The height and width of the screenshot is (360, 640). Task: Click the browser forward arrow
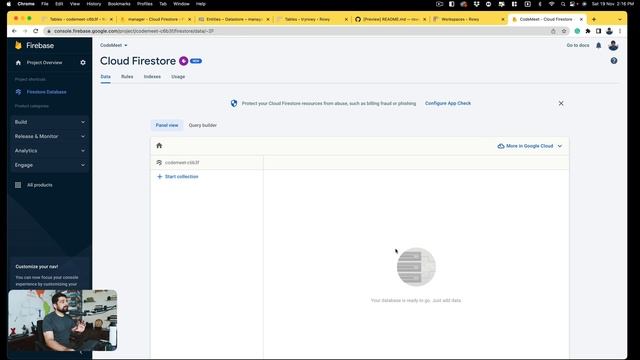point(25,31)
